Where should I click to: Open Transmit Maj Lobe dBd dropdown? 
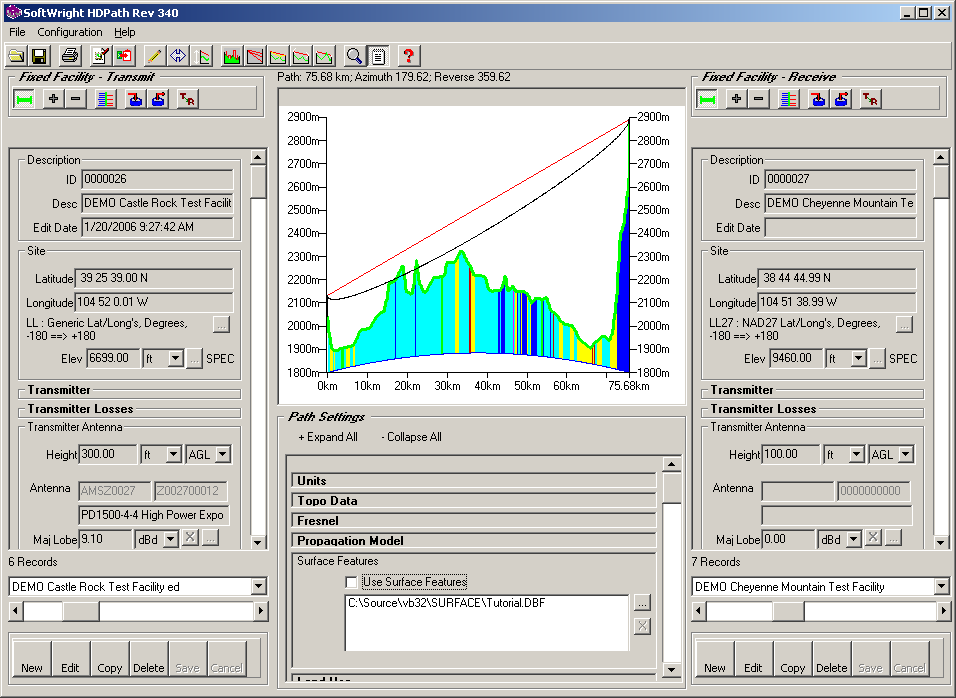(171, 539)
